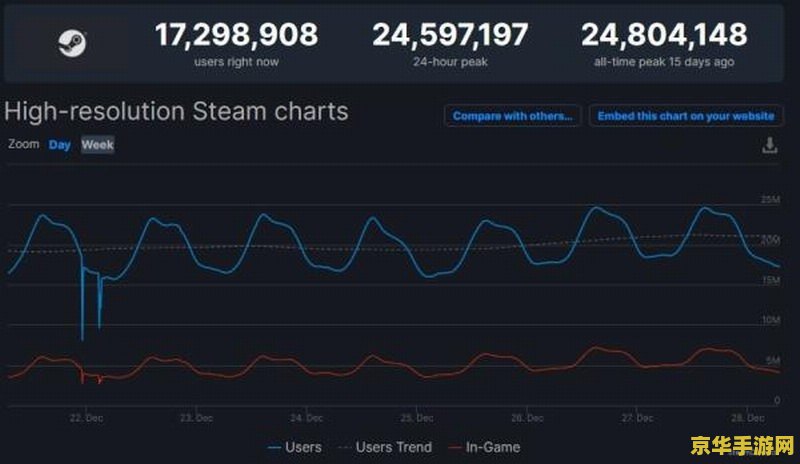Screen dimensions: 800x464
Task: Click the 28. Dec axis label
Action: click(747, 418)
